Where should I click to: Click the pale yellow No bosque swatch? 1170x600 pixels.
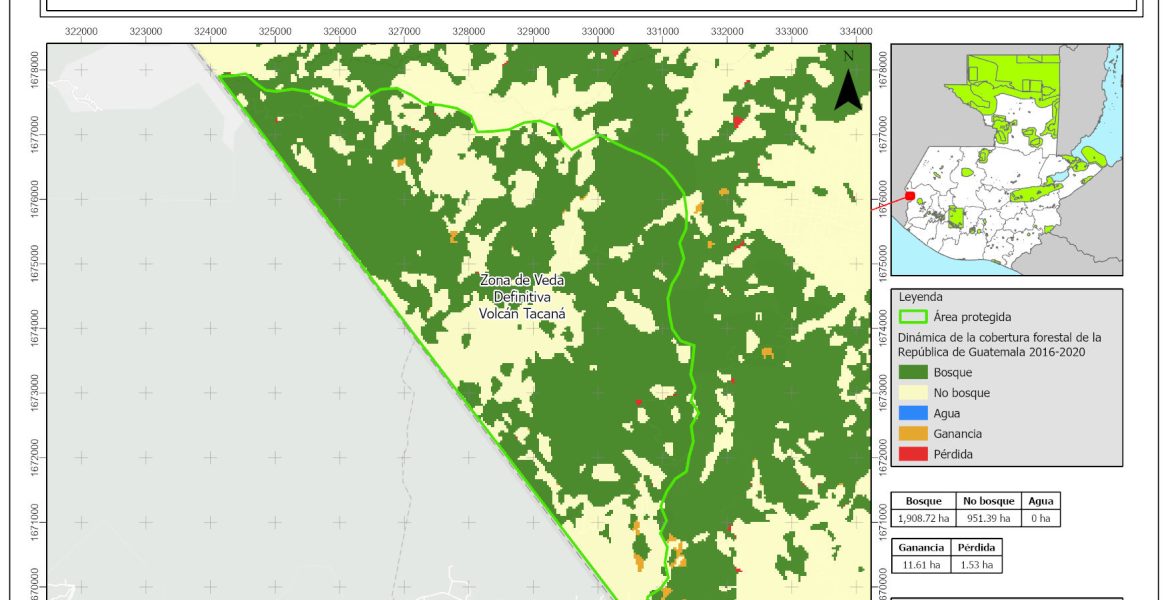(x=914, y=393)
